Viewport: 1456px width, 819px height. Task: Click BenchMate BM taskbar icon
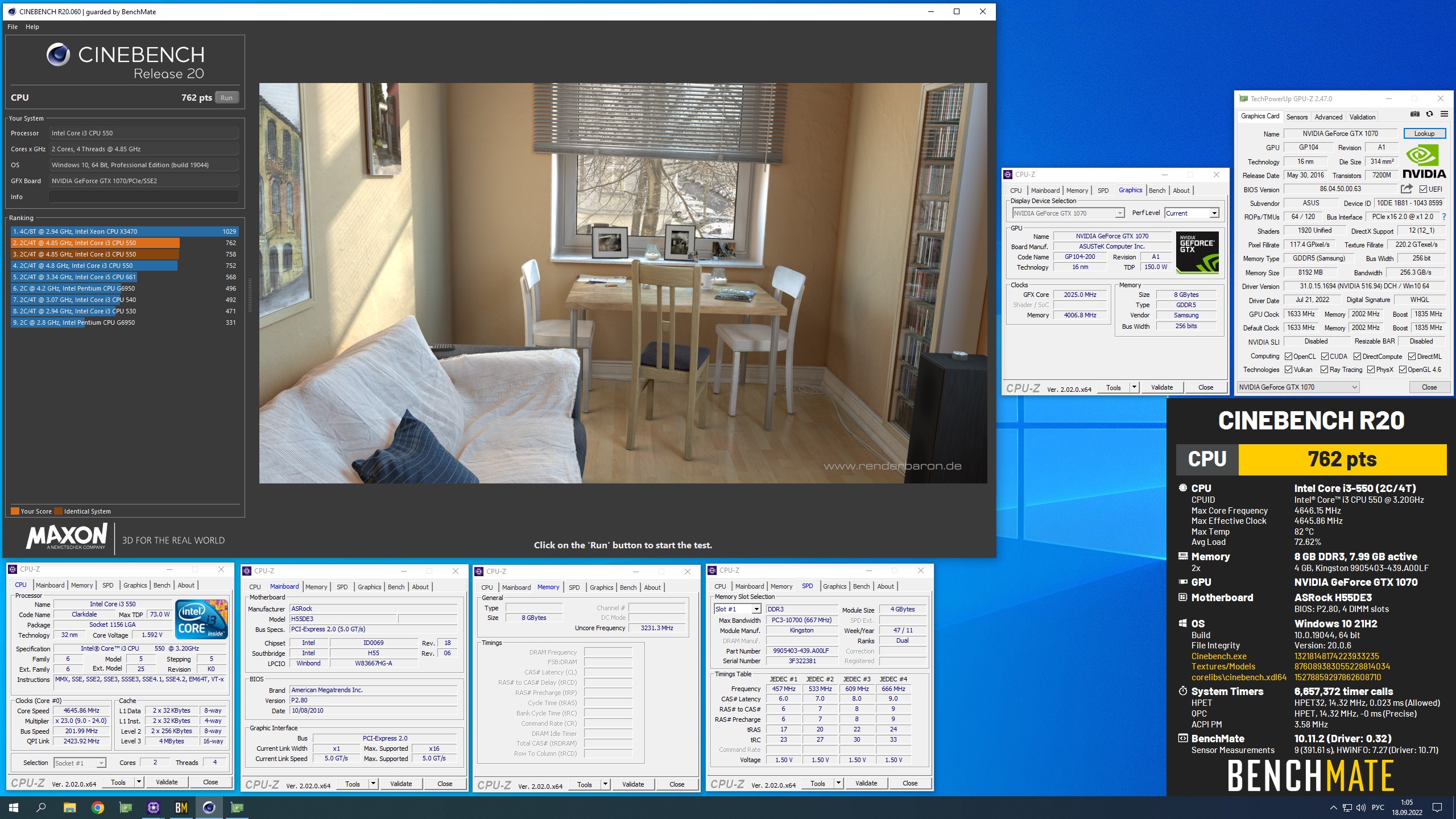(181, 808)
